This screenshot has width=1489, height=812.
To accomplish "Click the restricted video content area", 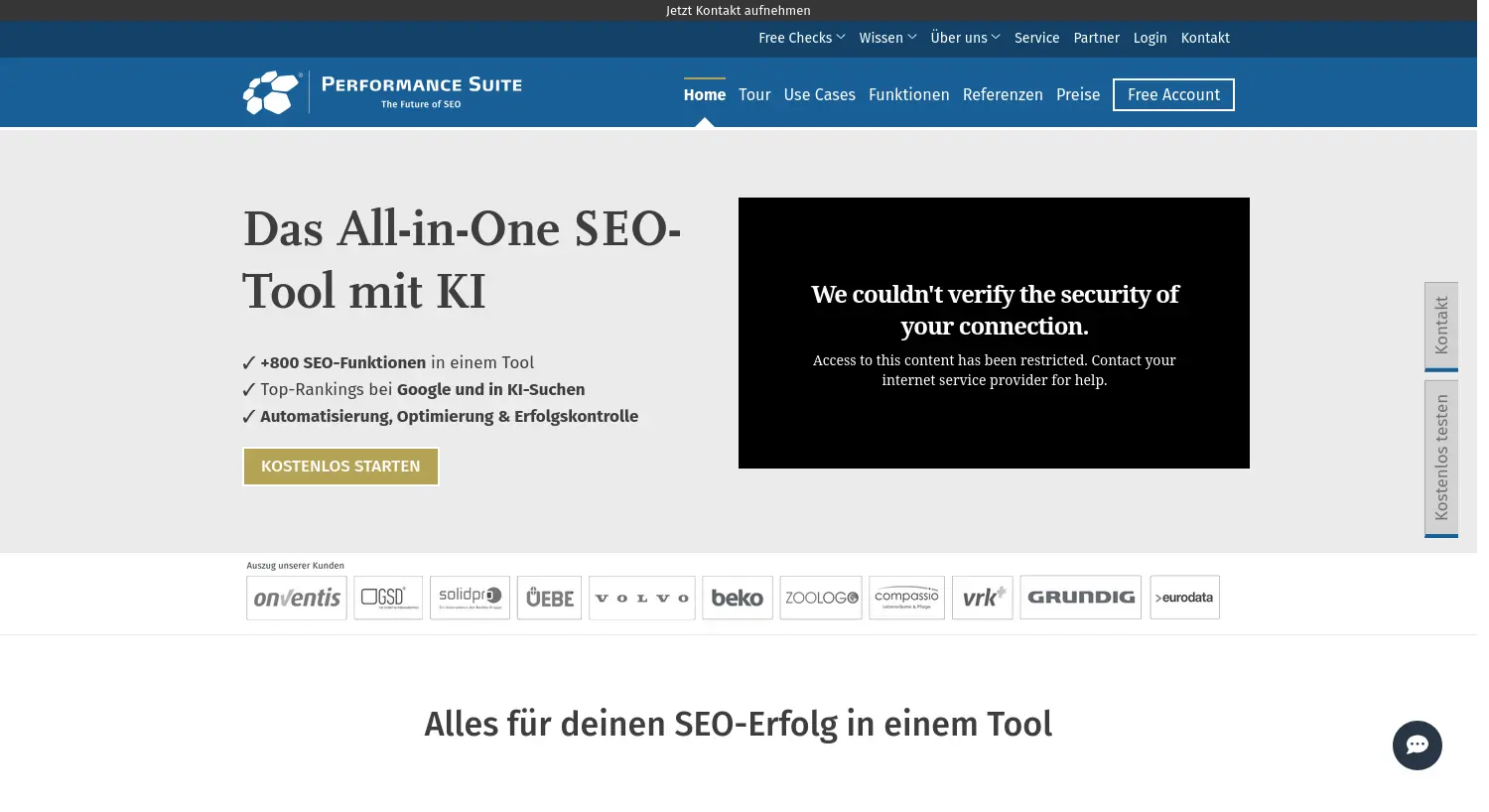I will tap(994, 333).
